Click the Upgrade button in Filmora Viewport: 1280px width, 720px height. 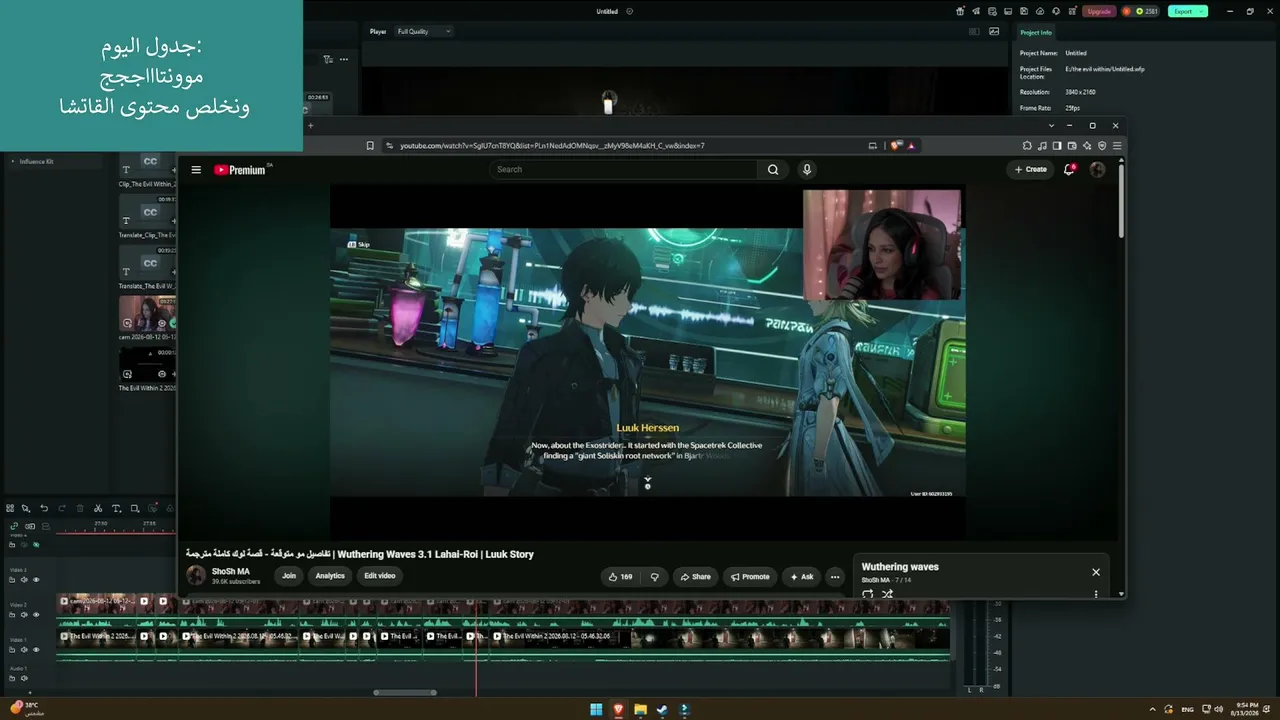point(1099,11)
